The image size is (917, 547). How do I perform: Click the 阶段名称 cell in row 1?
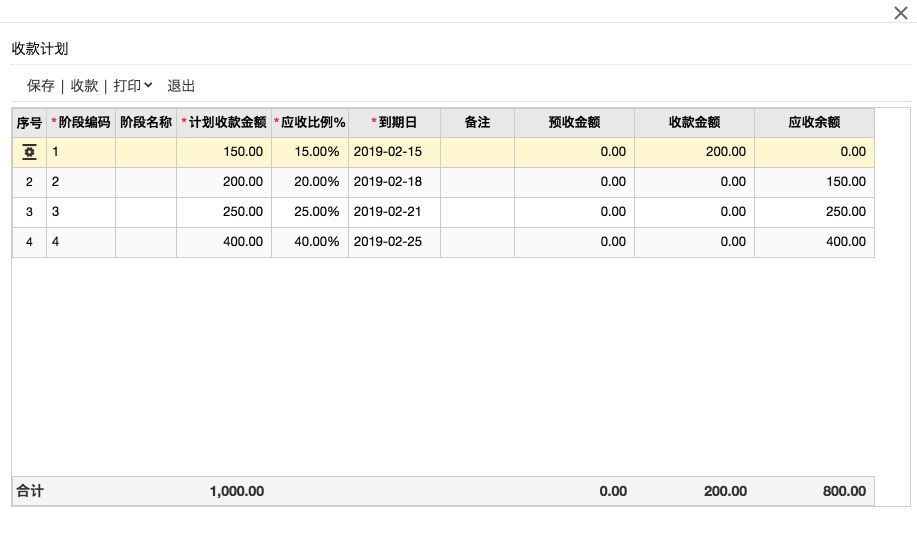146,152
